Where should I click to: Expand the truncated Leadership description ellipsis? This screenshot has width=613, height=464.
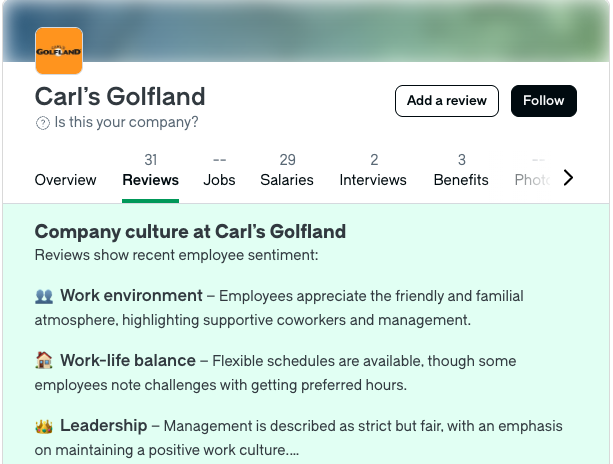[292, 451]
